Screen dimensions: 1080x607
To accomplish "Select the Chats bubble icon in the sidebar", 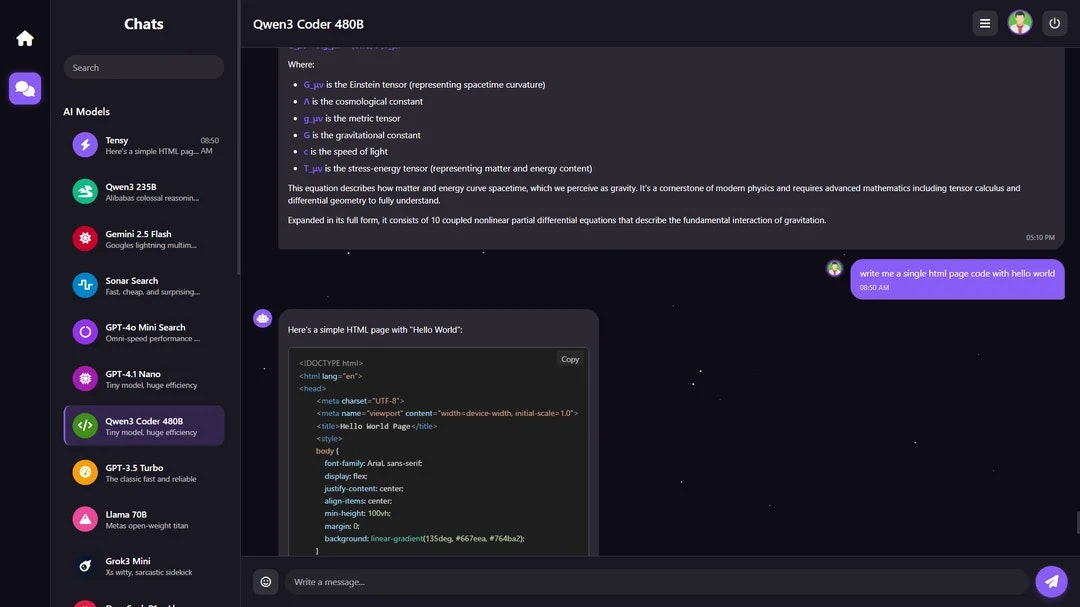I will tap(24, 88).
